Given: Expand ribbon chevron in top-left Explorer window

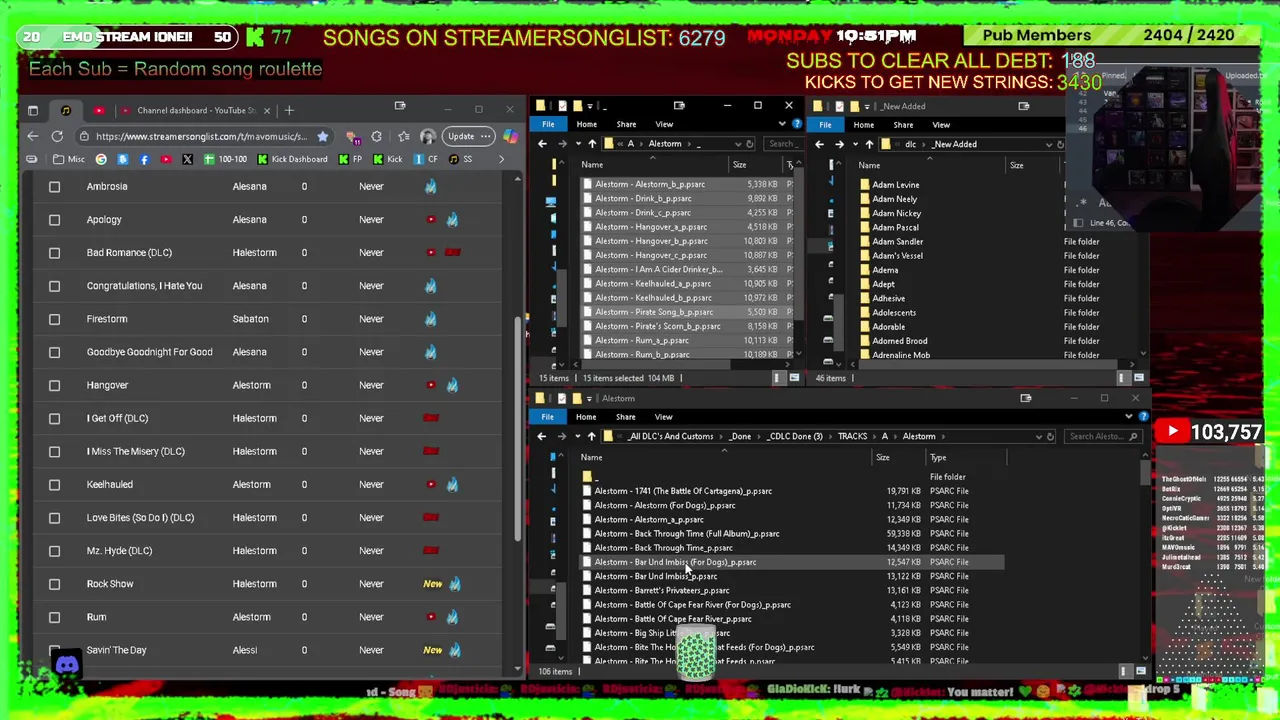Looking at the screenshot, I should pyautogui.click(x=782, y=124).
